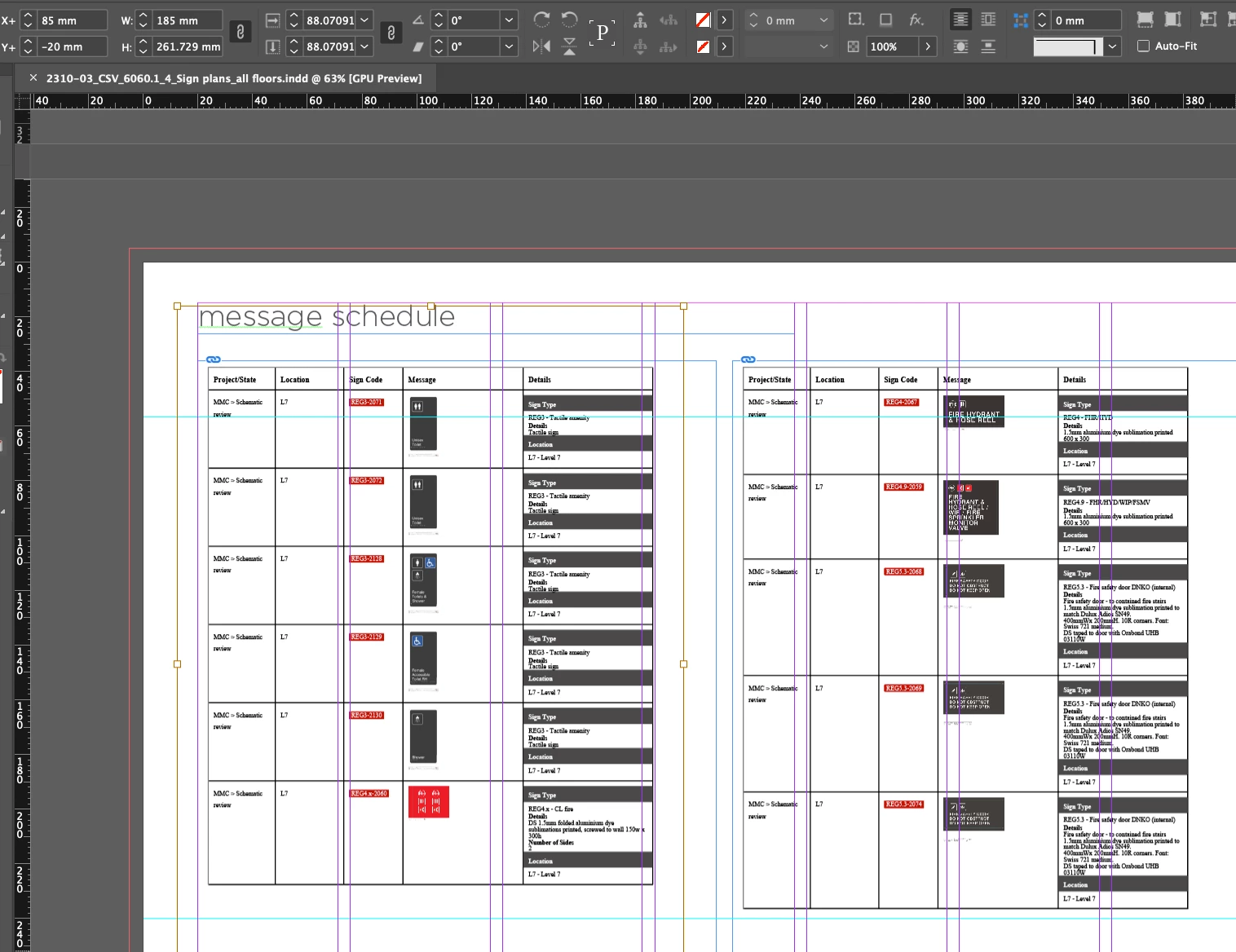Select next object icon
This screenshot has width=1236, height=952.
669,46
